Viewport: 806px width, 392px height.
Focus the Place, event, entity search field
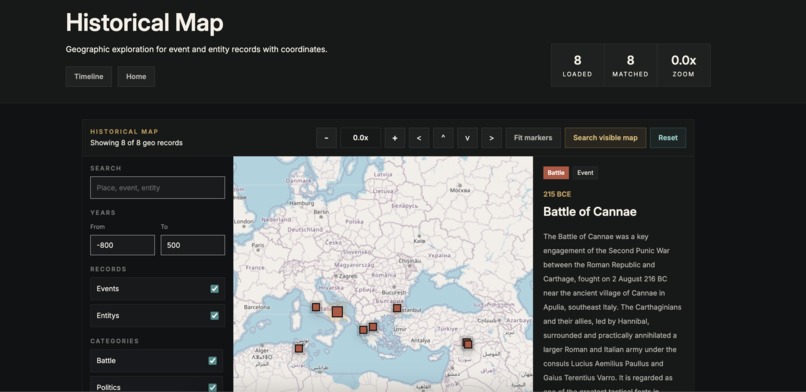[x=157, y=188]
